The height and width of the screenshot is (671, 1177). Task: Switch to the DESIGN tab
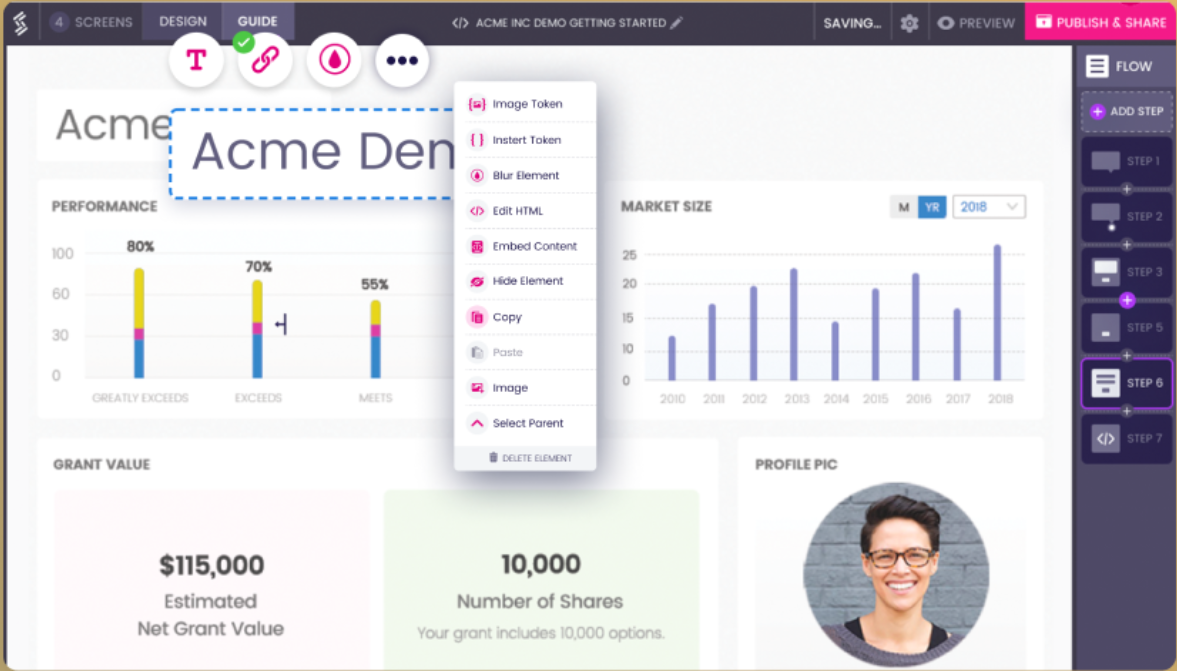(182, 19)
